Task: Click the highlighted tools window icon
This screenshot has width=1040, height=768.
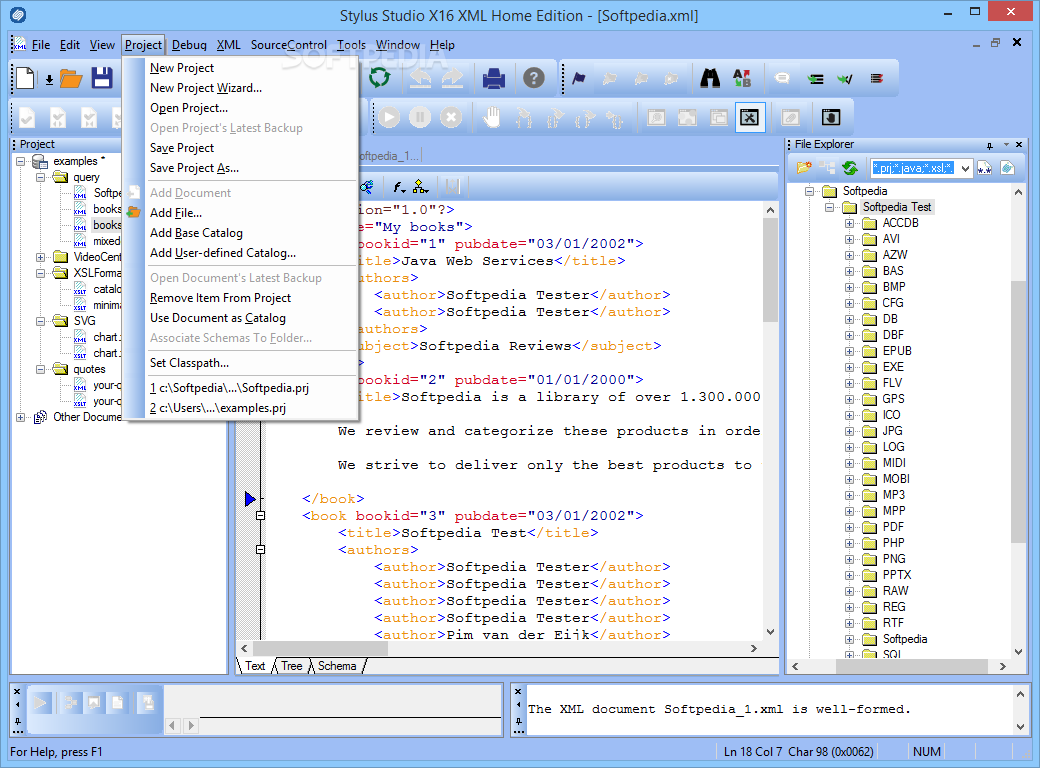Action: [749, 117]
